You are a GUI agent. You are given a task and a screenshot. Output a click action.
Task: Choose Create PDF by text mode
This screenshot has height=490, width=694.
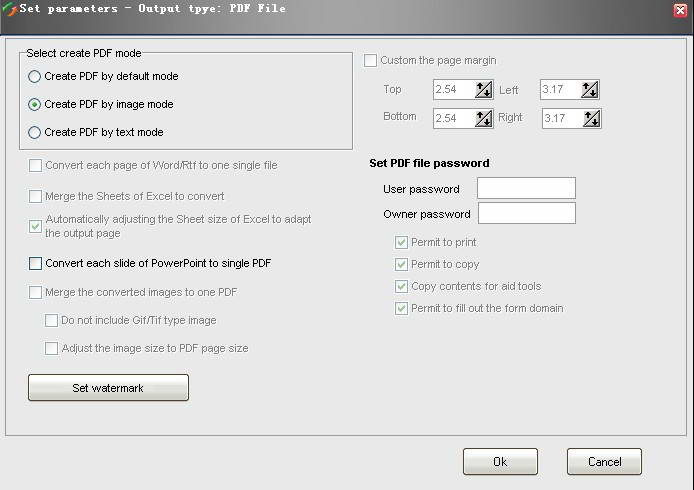coord(35,132)
